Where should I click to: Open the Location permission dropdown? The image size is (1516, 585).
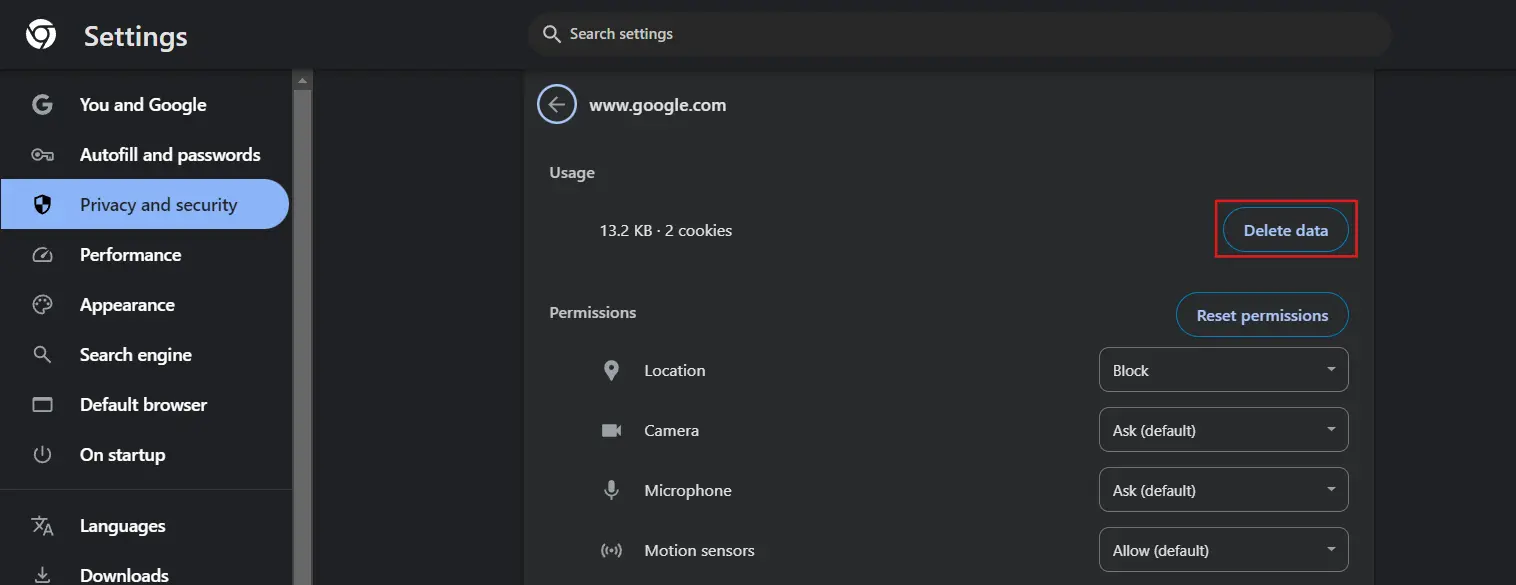click(1222, 370)
